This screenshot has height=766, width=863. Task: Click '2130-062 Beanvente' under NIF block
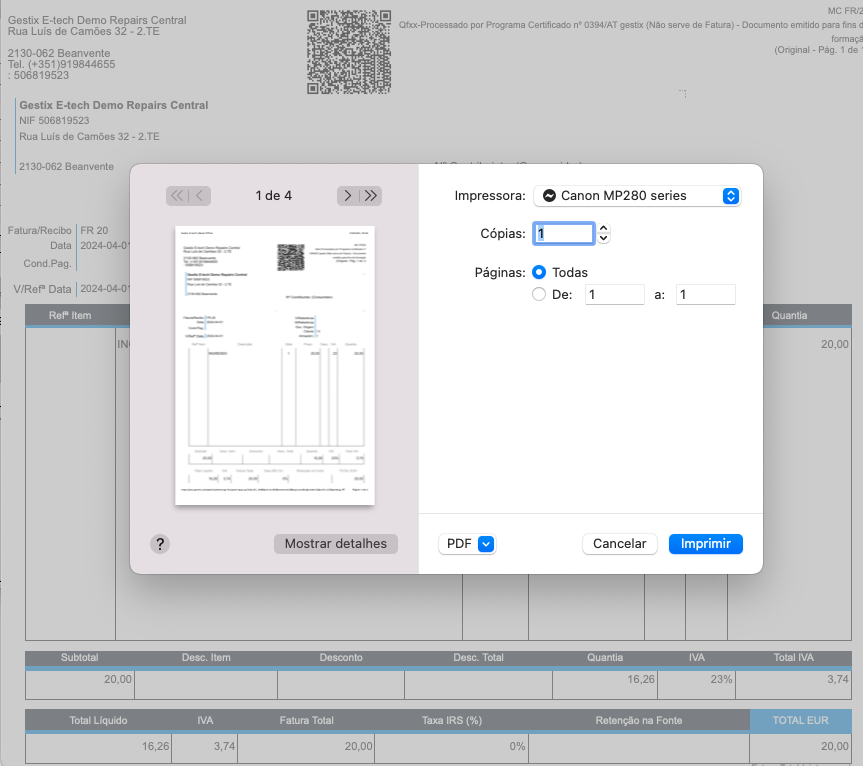click(x=66, y=167)
